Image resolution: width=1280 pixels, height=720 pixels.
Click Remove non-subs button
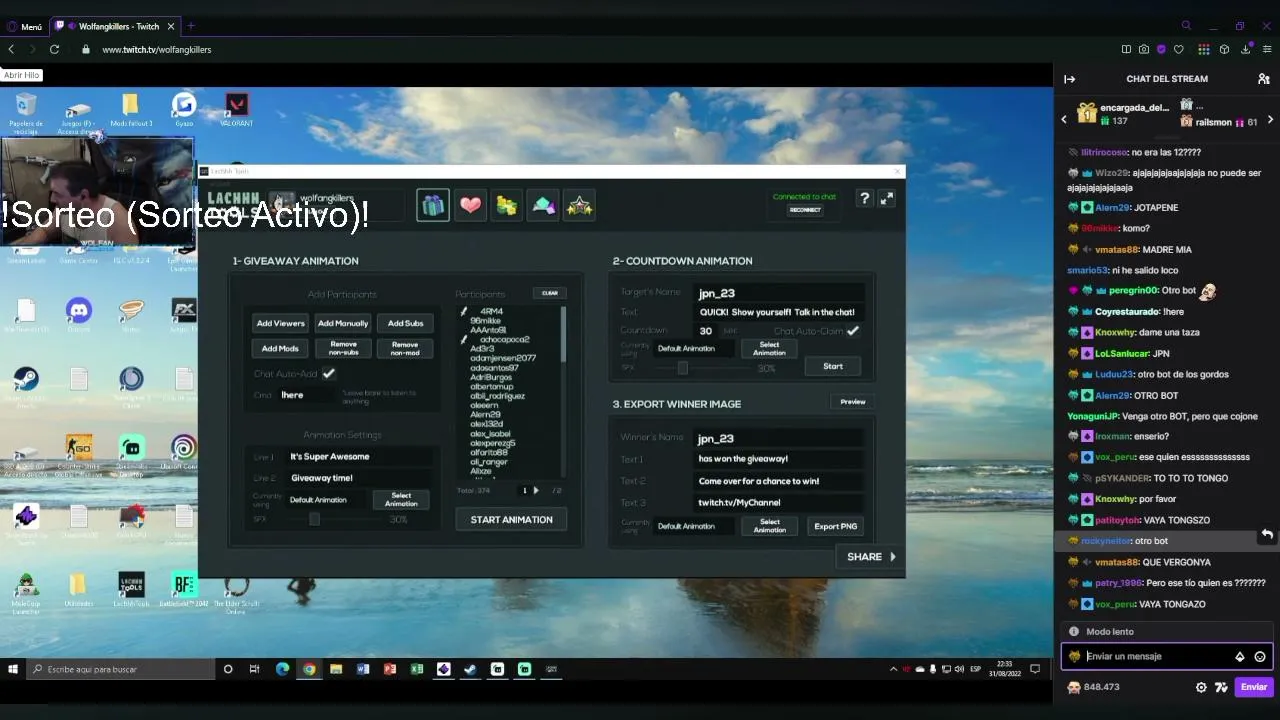[x=343, y=348]
